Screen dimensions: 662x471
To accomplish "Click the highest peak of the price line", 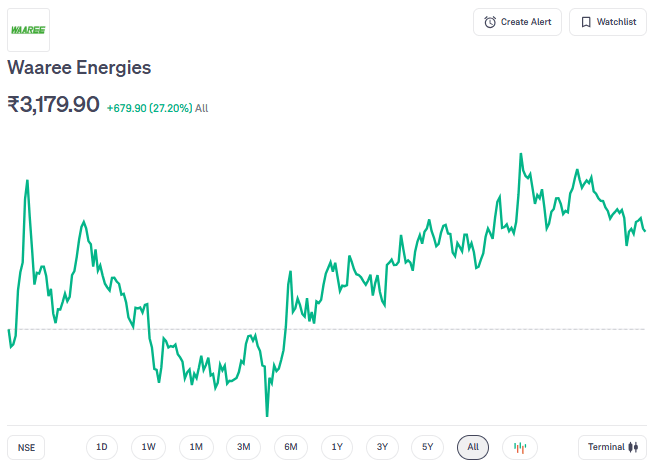I will pyautogui.click(x=521, y=155).
